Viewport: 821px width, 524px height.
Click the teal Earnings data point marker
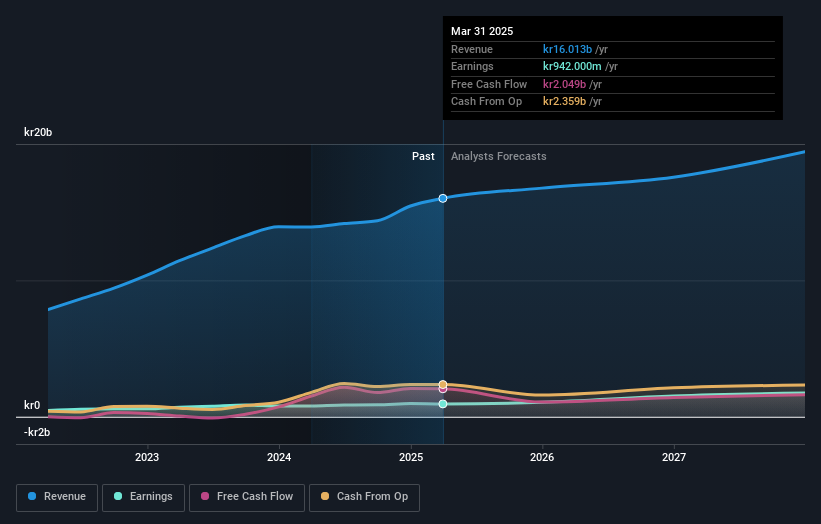point(443,404)
